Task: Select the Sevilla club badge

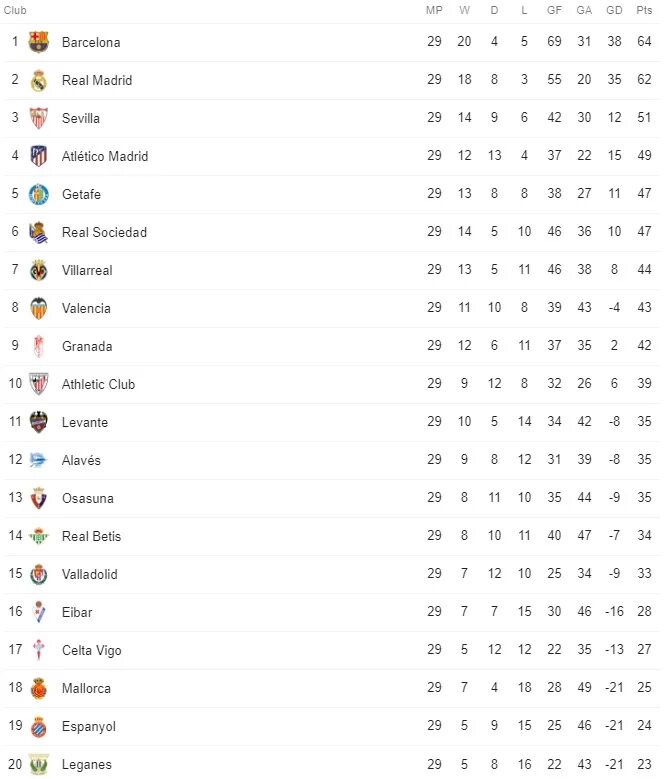Action: (38, 118)
